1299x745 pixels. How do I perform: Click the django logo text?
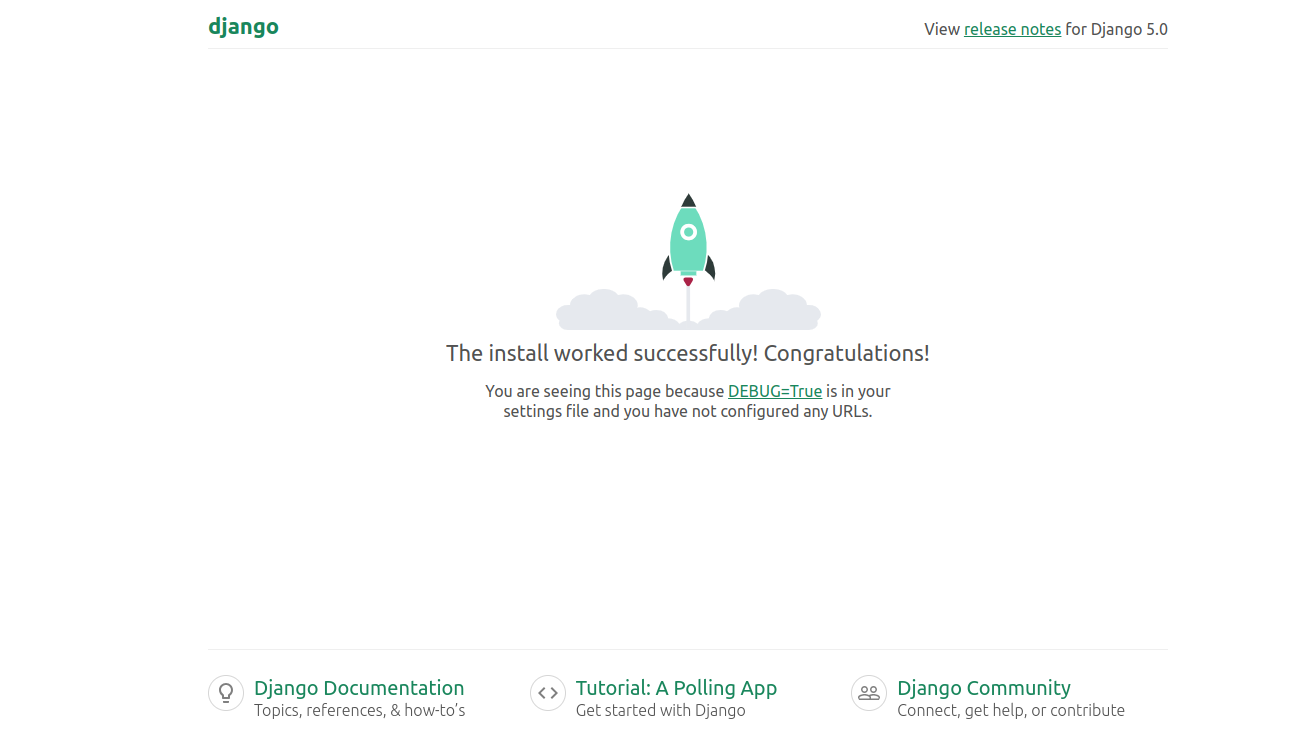coord(243,27)
